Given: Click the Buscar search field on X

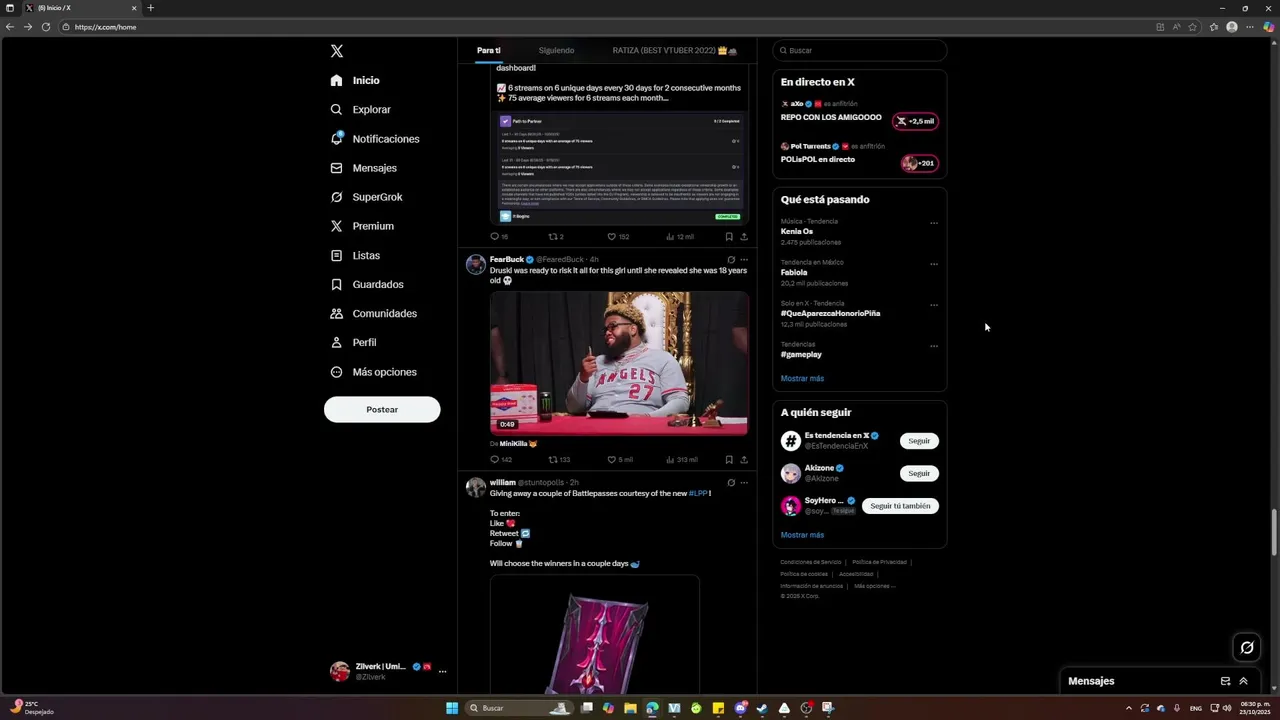Looking at the screenshot, I should [860, 50].
